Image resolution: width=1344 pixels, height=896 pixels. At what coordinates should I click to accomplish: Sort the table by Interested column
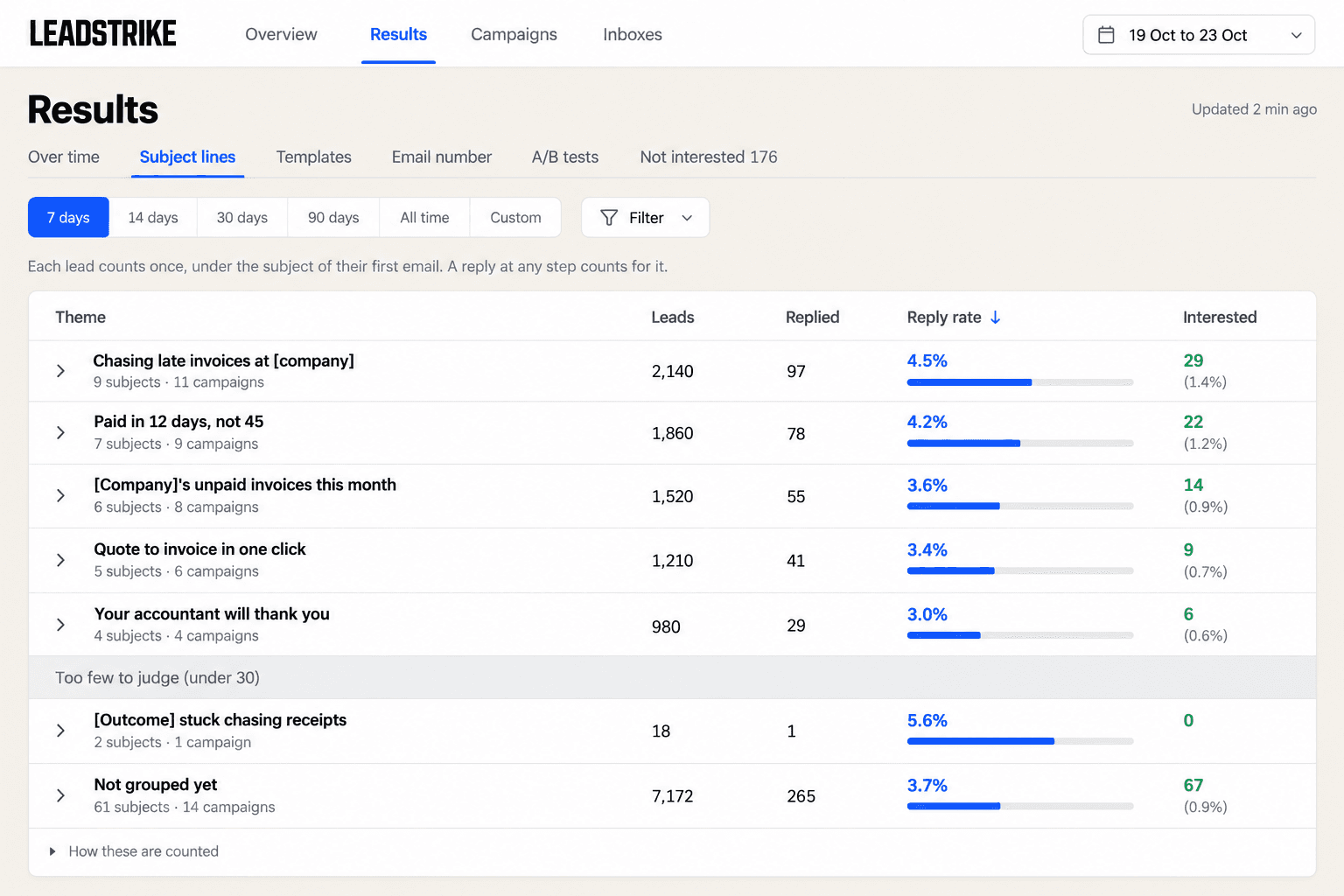pyautogui.click(x=1220, y=318)
